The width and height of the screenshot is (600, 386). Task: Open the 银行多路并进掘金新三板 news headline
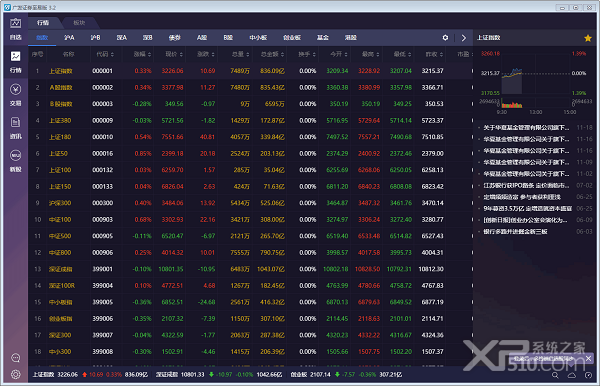(515, 232)
